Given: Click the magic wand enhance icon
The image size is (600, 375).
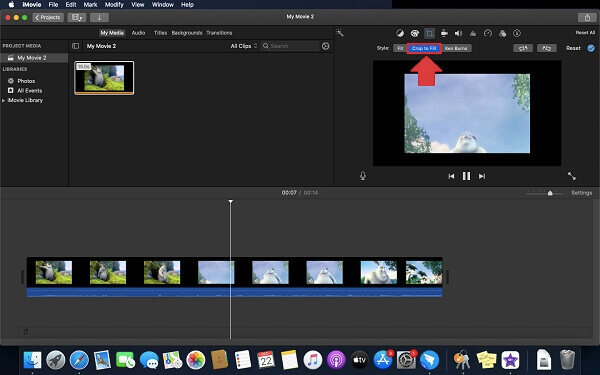Looking at the screenshot, I should 340,33.
